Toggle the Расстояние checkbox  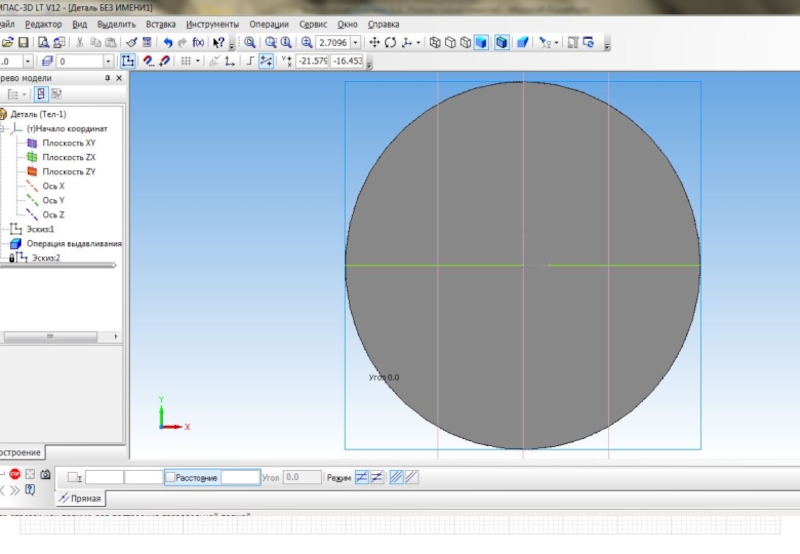coord(170,477)
